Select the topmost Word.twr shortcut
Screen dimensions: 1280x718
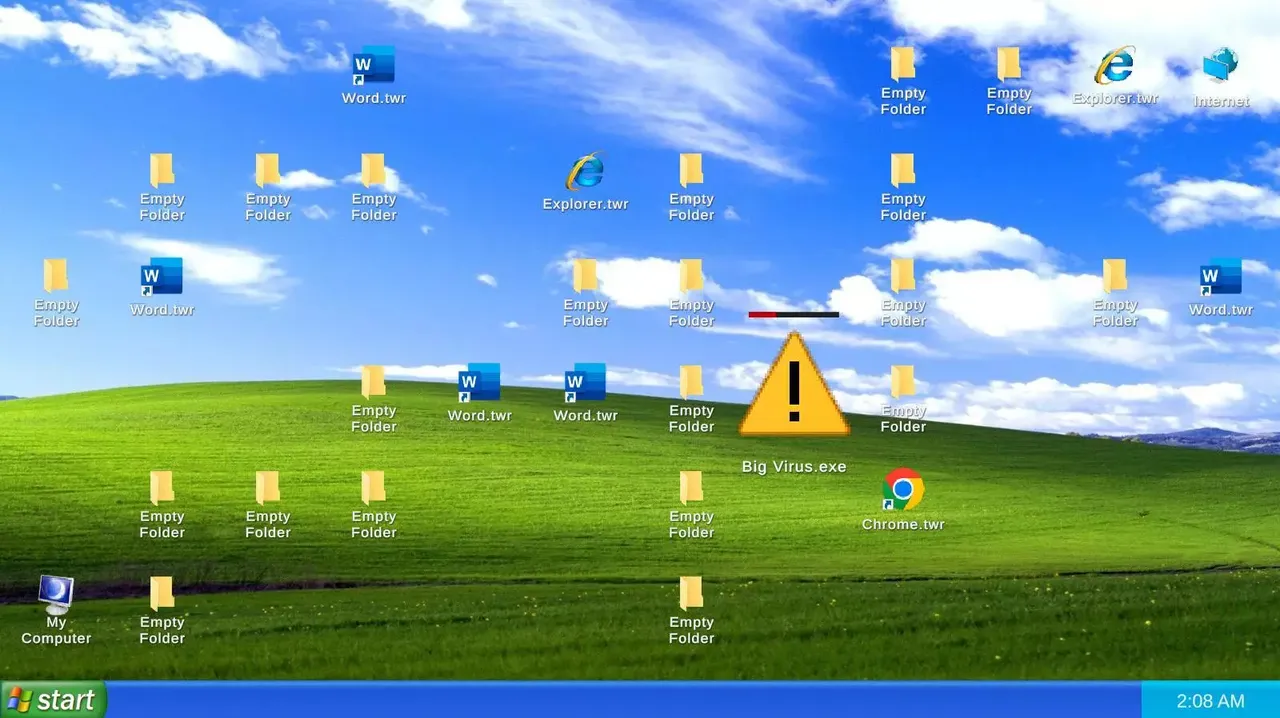pos(374,76)
